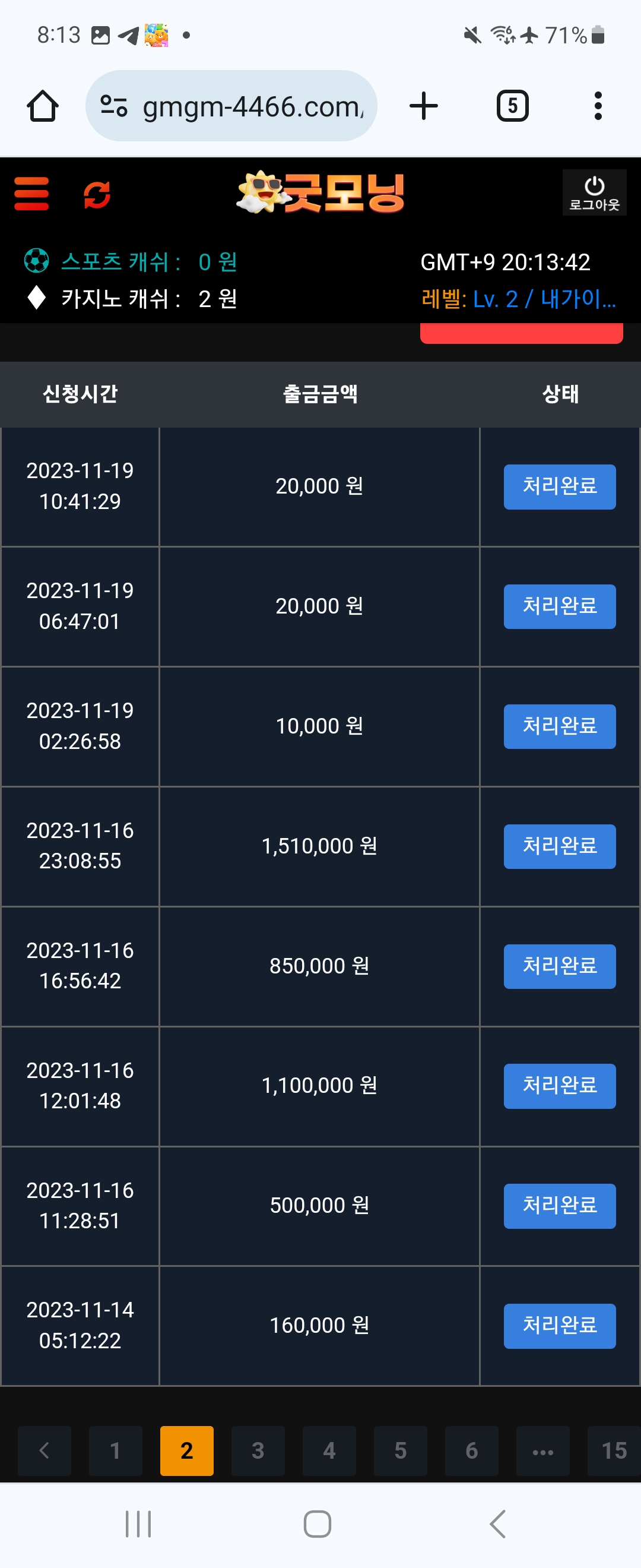
Task: Tap the red refresh arrows icon
Action: [97, 194]
